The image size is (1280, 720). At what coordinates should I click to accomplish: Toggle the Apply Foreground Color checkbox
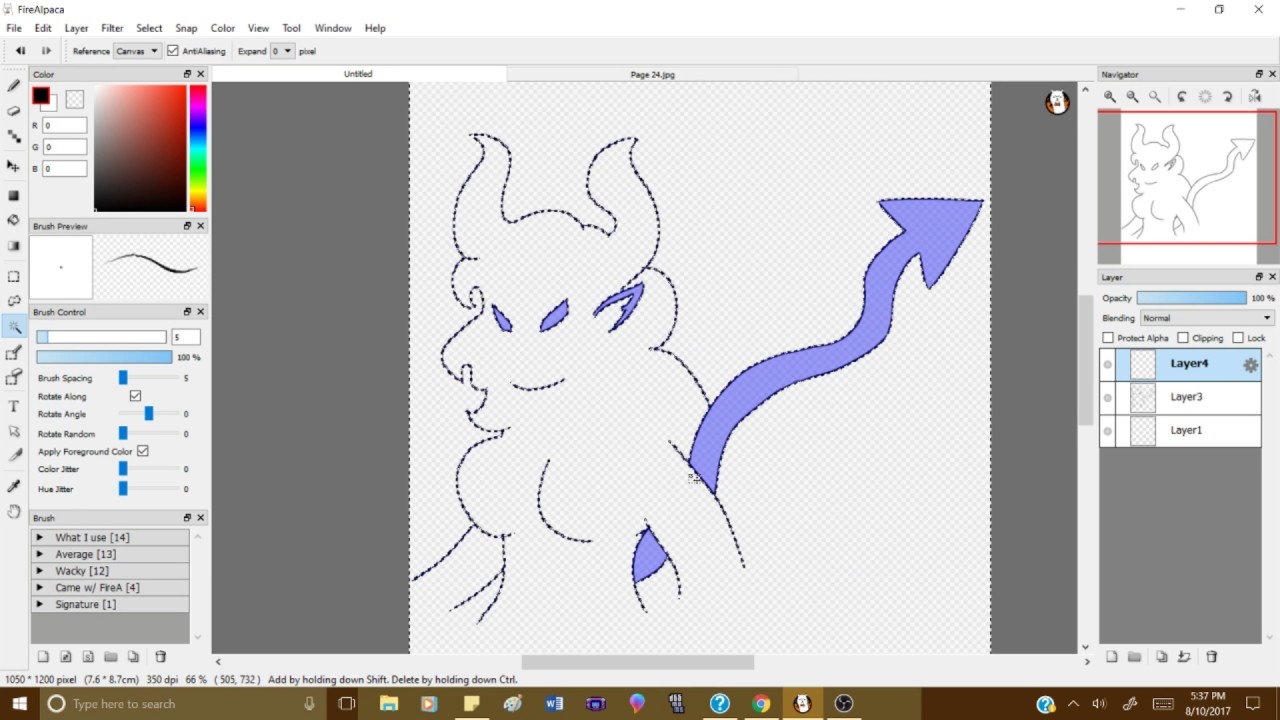[143, 451]
